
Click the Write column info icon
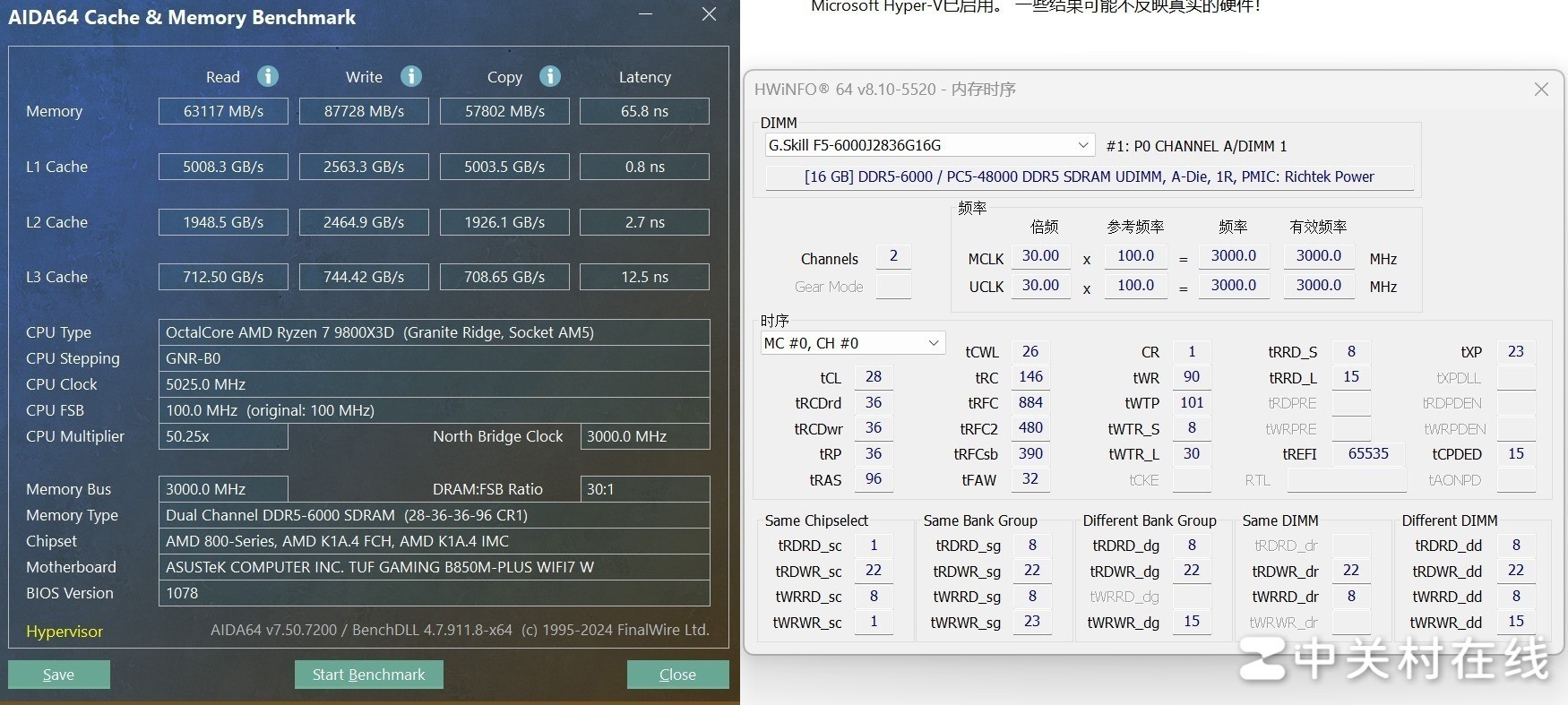pos(411,76)
